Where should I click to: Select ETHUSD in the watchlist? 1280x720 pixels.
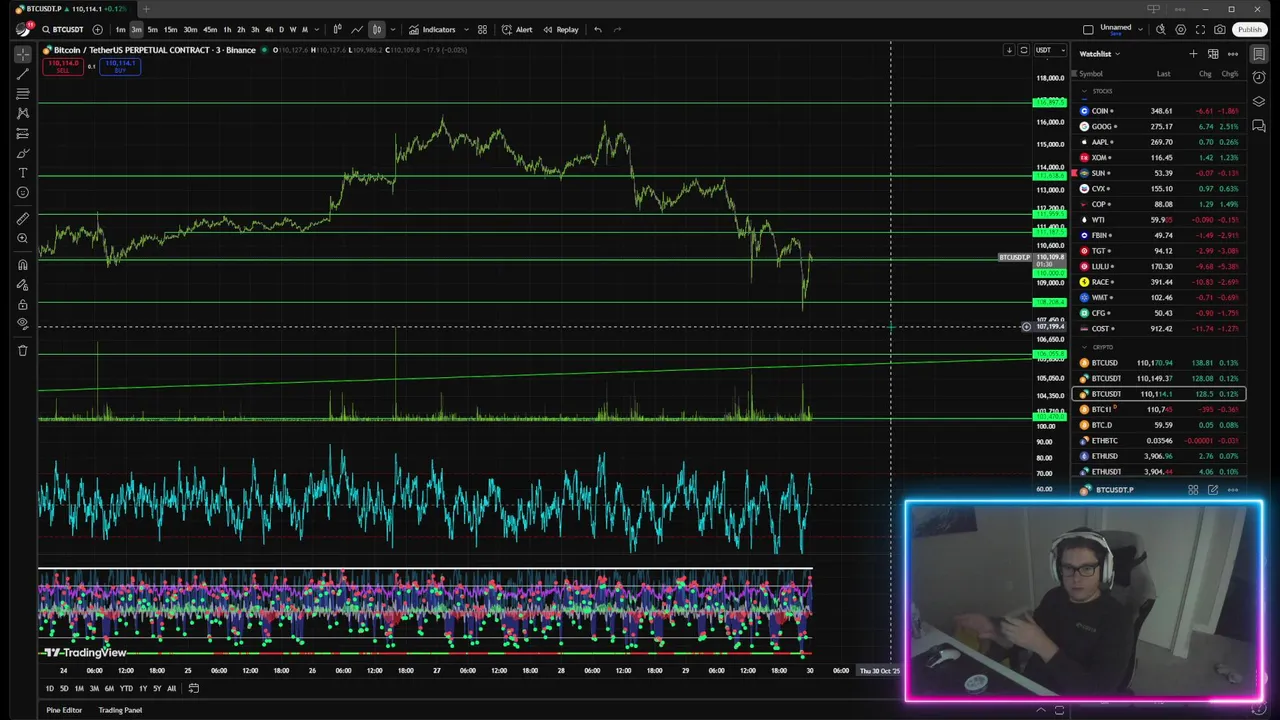[x=1160, y=456]
